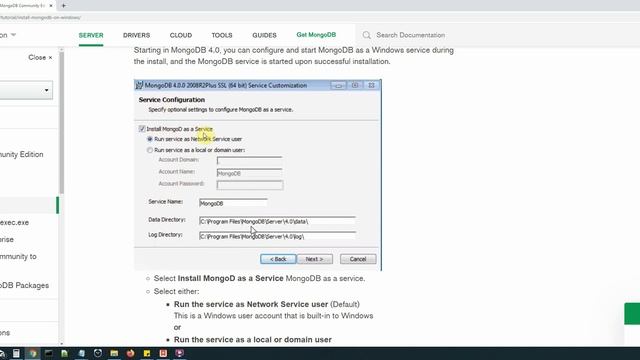Open sidebar item ending 'DB Packages'
640x360 pixels.
(24, 285)
